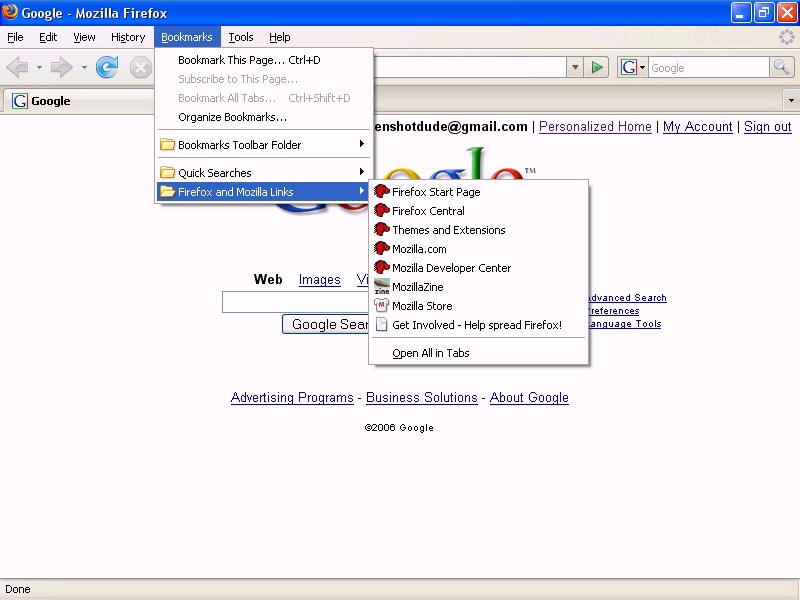Click the Firefox and Mozilla Links folder icon
The height and width of the screenshot is (600, 800).
pos(167,192)
